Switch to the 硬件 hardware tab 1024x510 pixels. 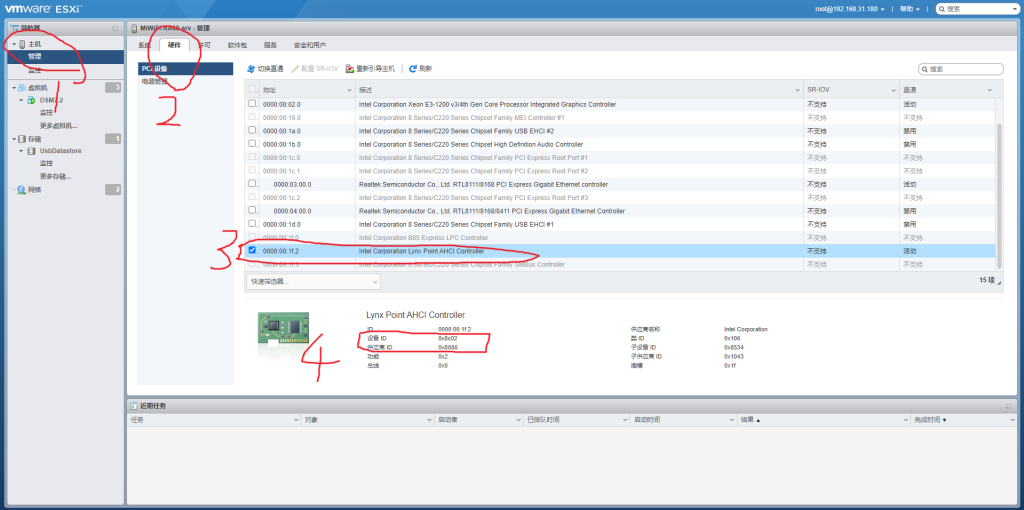click(174, 45)
